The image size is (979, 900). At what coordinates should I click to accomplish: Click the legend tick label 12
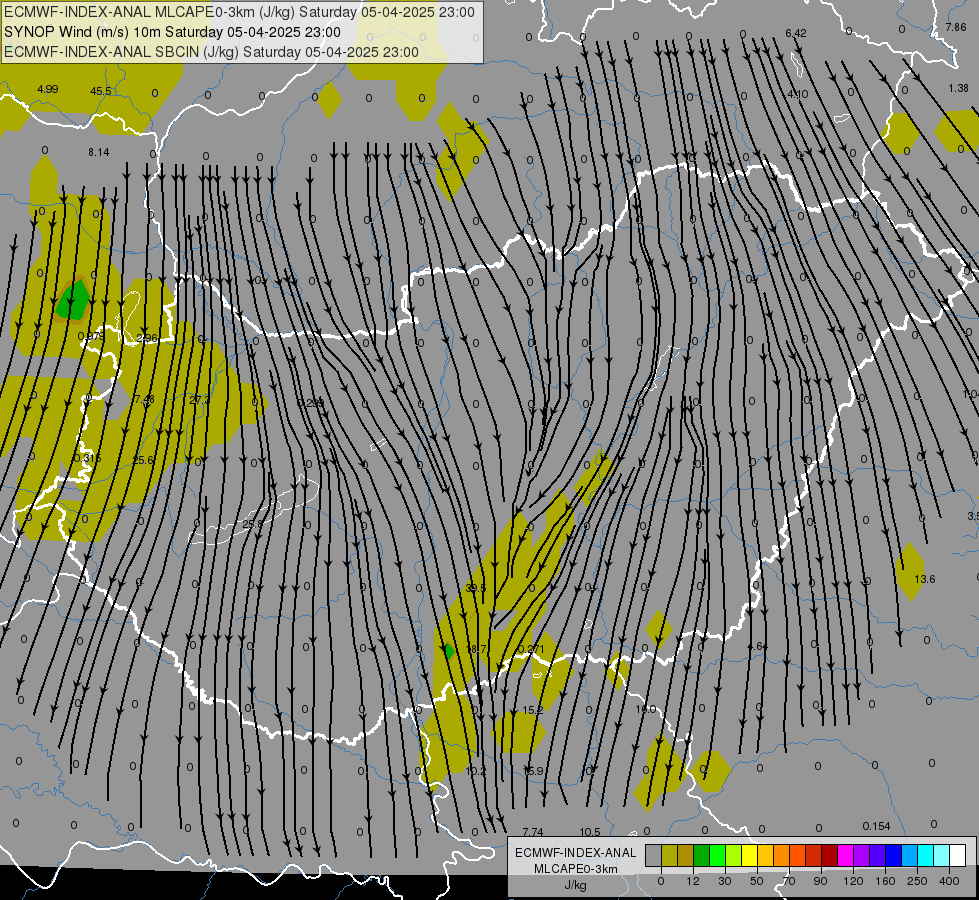click(693, 881)
